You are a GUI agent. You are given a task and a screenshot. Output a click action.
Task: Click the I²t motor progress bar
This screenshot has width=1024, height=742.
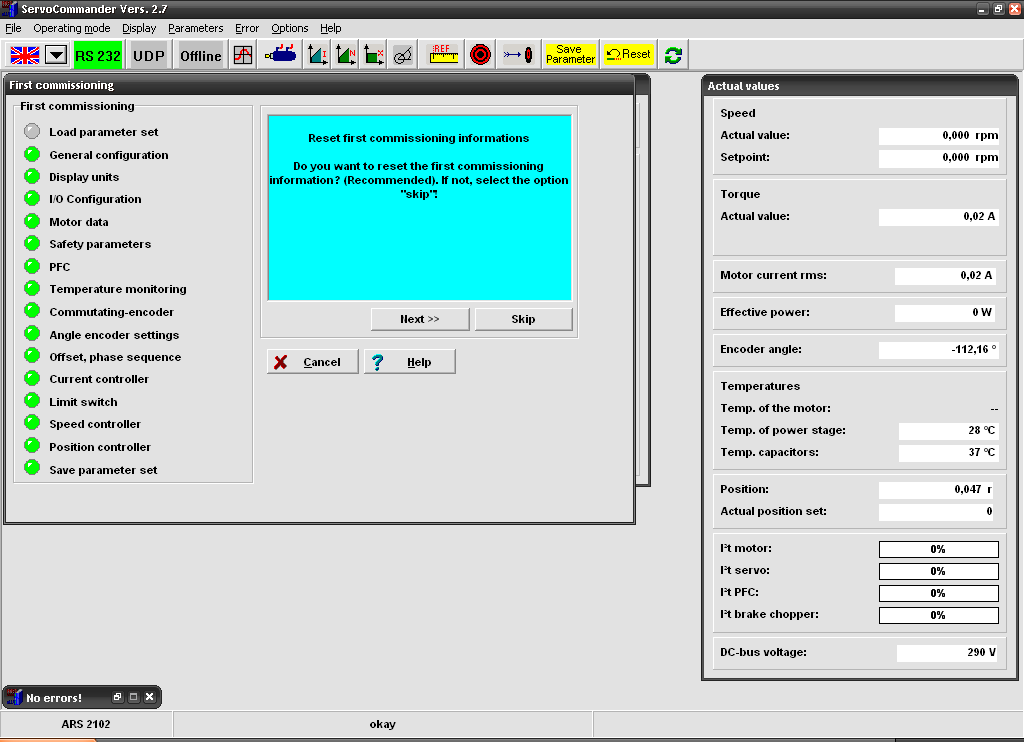[938, 549]
